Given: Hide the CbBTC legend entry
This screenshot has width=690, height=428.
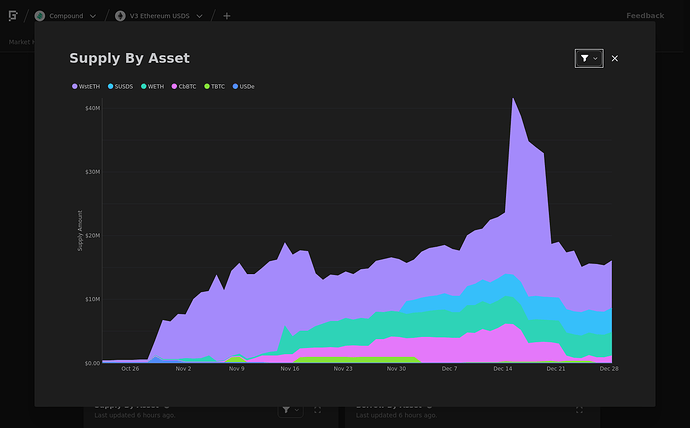Looking at the screenshot, I should click(x=187, y=87).
